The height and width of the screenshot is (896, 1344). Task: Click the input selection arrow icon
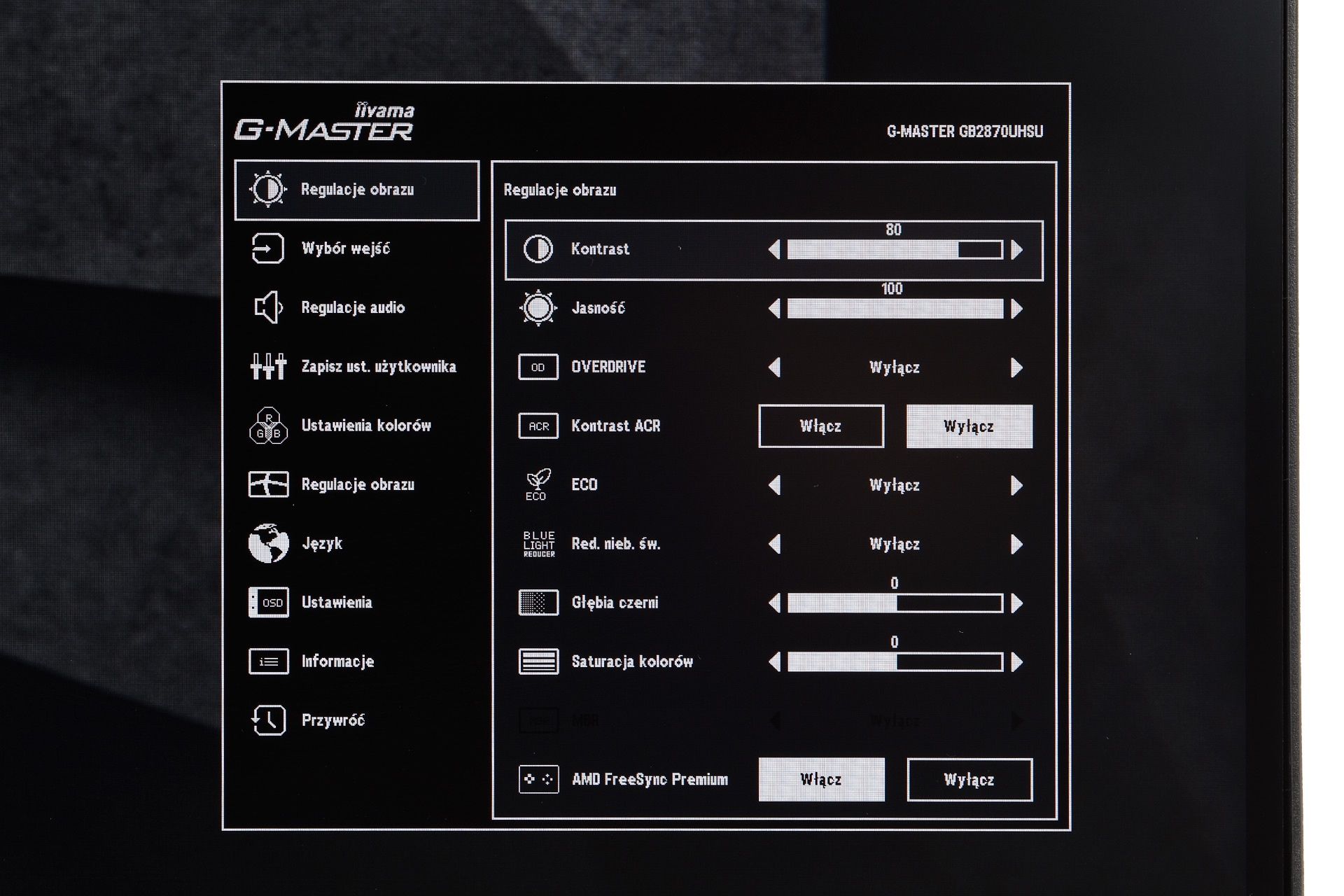[268, 248]
